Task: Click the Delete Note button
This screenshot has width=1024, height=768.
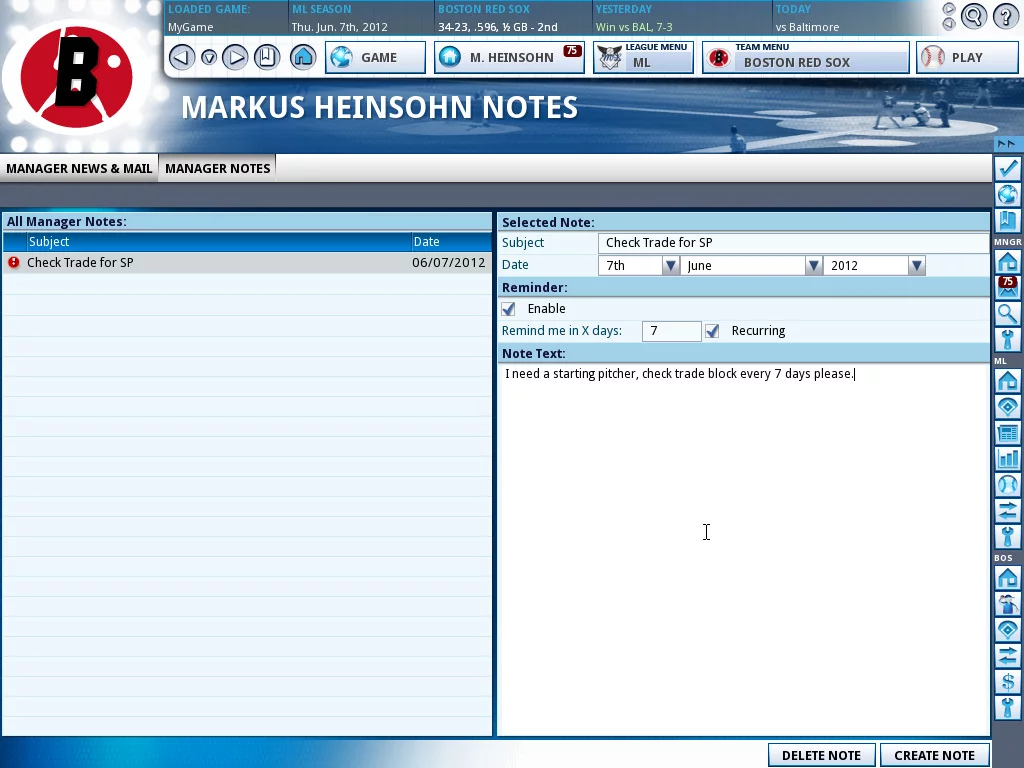Action: pos(822,756)
